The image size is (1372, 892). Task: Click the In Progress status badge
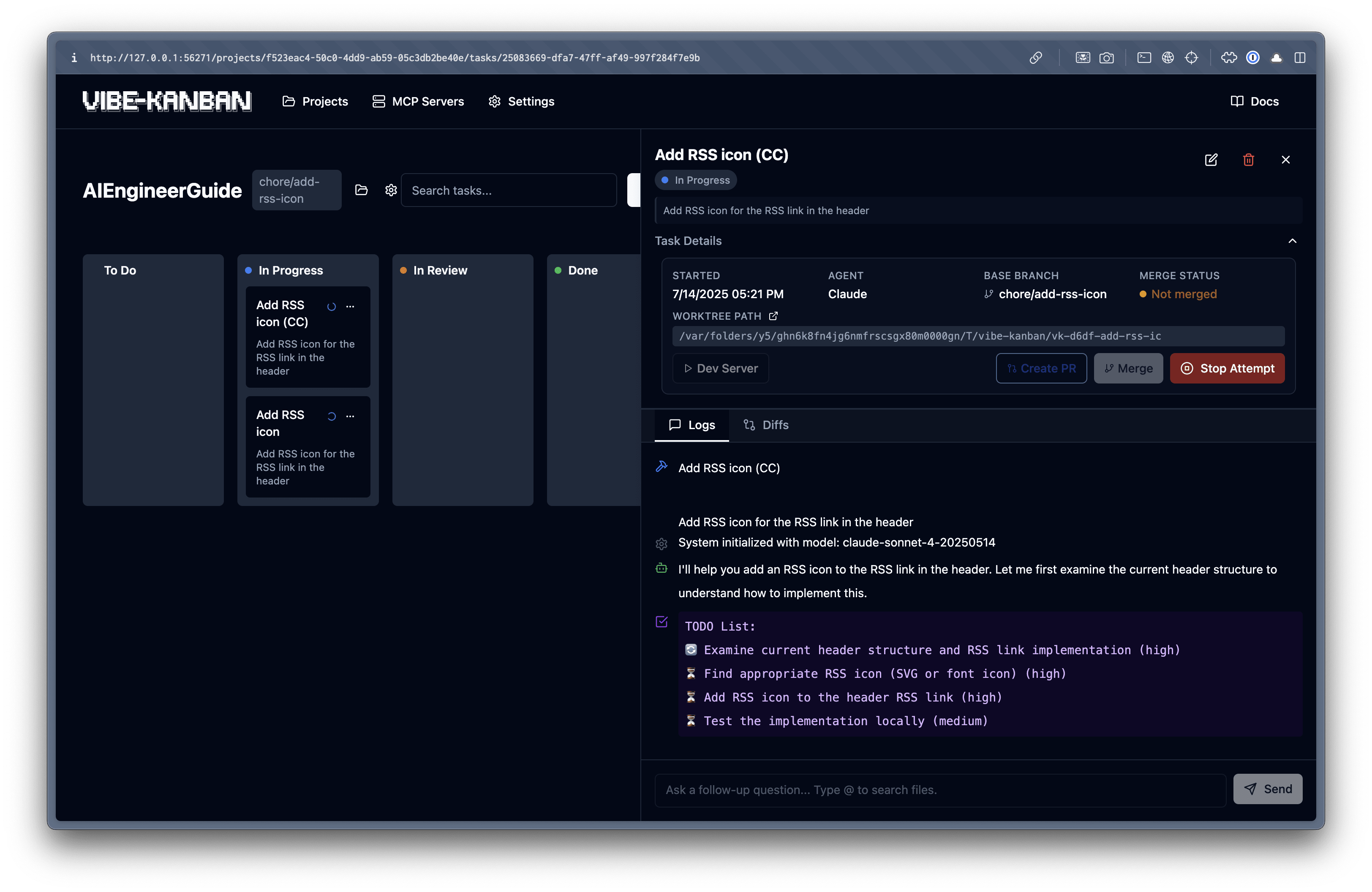pyautogui.click(x=695, y=180)
